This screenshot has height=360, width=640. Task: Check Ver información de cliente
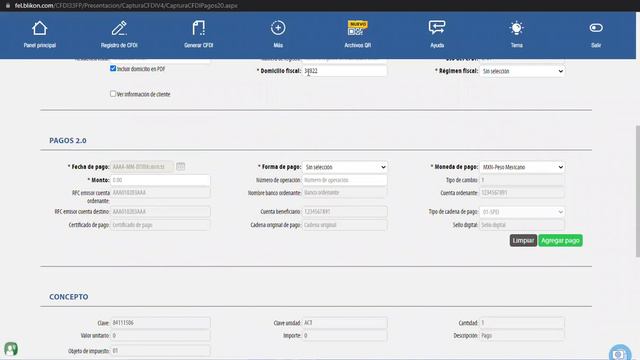(113, 94)
